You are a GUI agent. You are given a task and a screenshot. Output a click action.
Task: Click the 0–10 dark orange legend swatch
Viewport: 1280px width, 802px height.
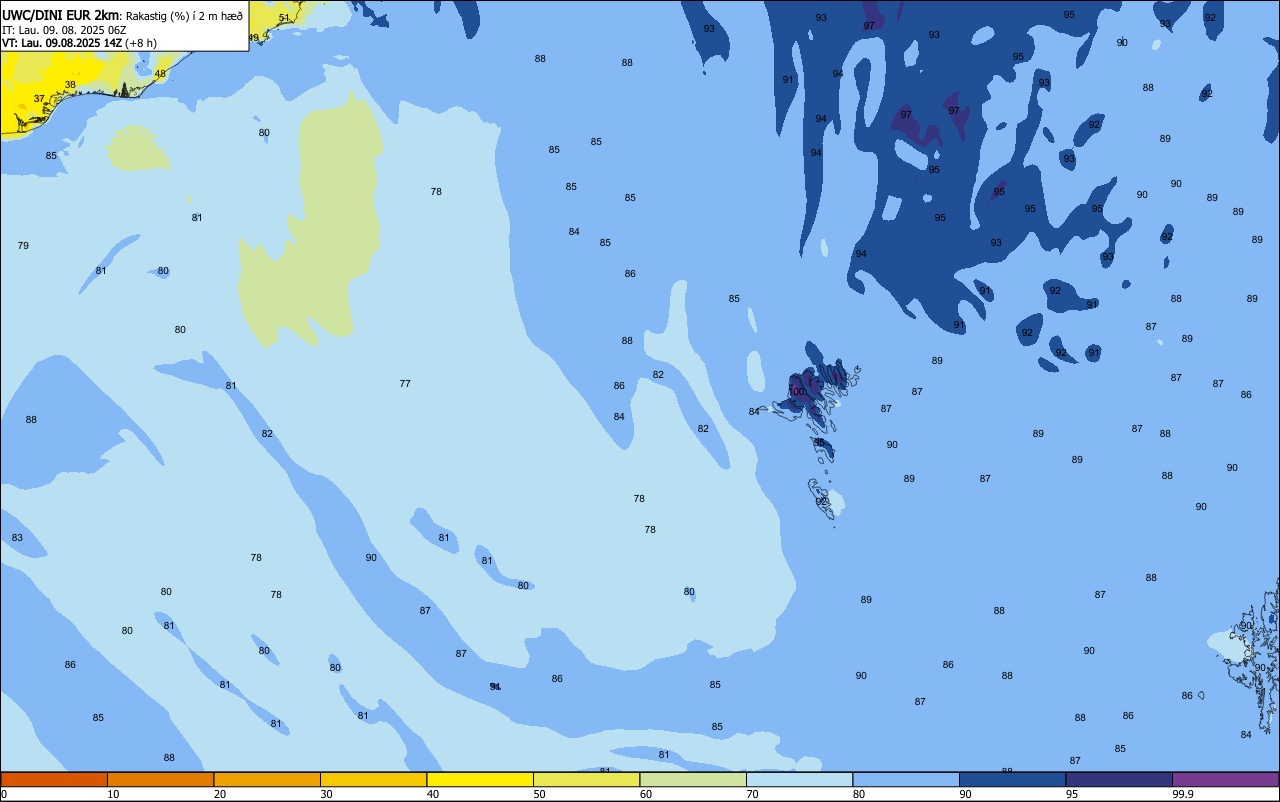[54, 779]
